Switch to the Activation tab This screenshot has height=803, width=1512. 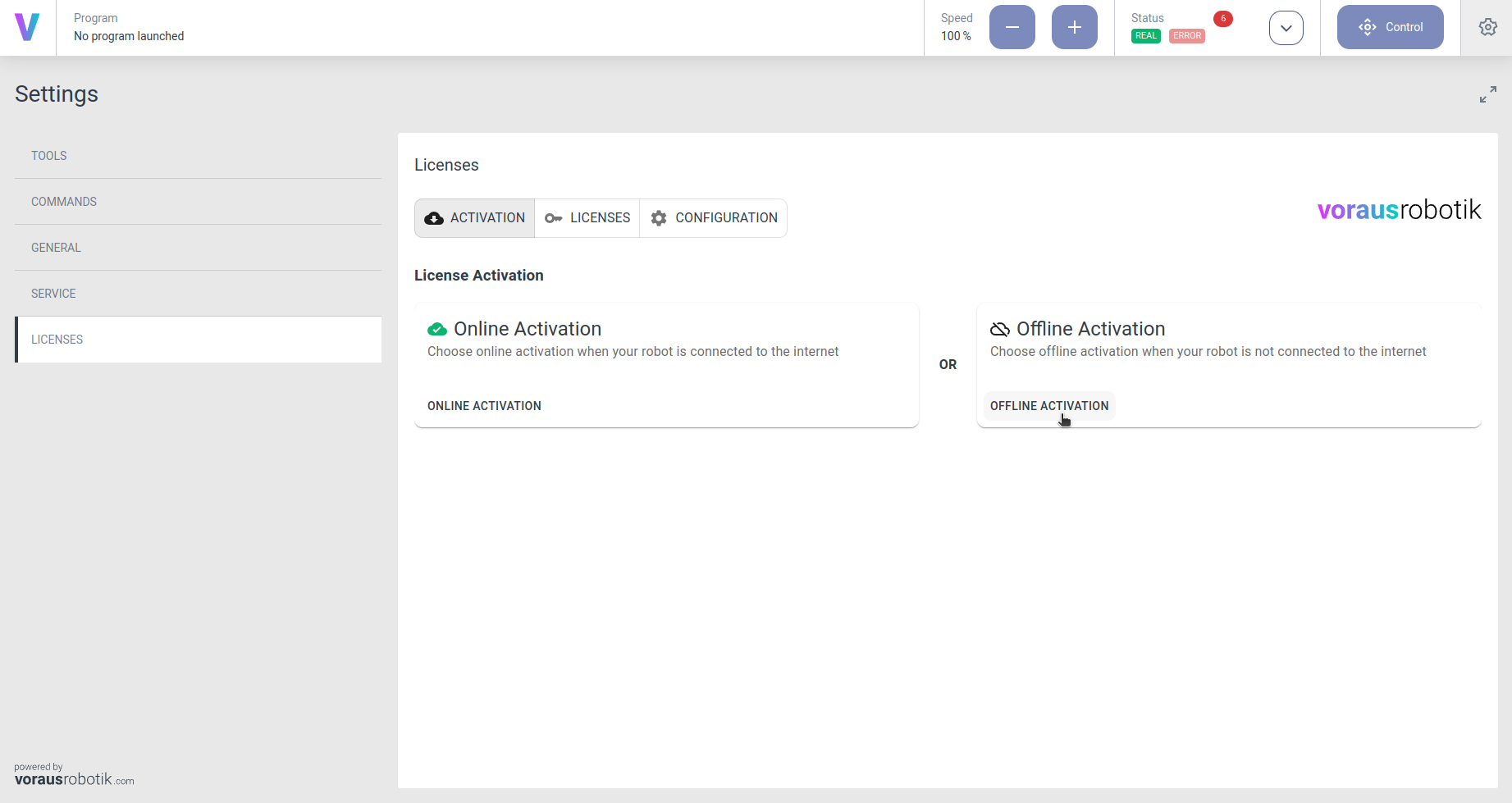(474, 218)
